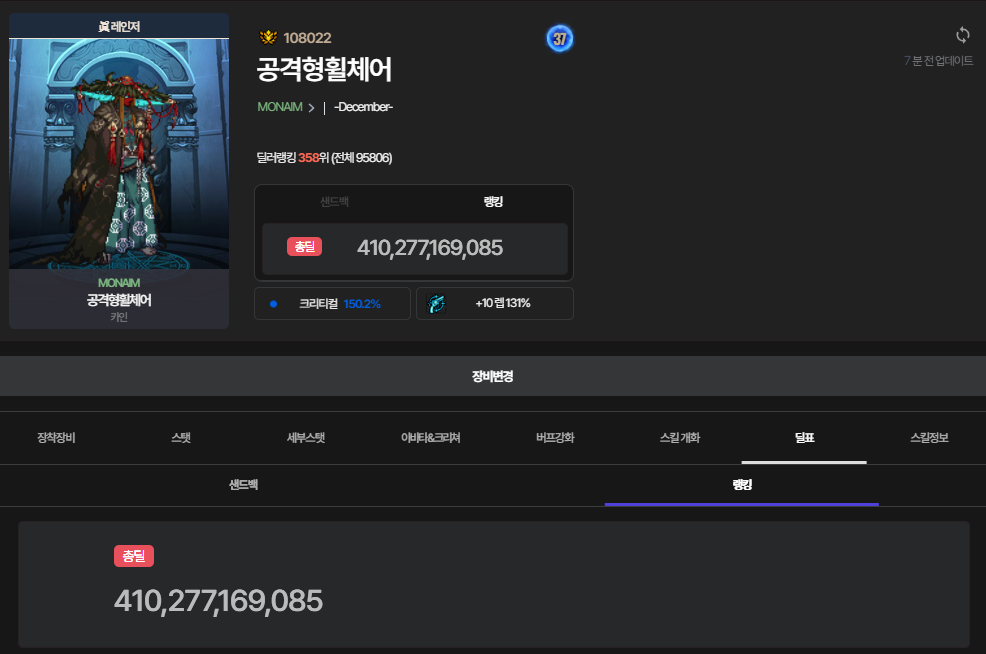Open the 샌드백 sub-tab below 딜표
The height and width of the screenshot is (654, 986).
243,484
